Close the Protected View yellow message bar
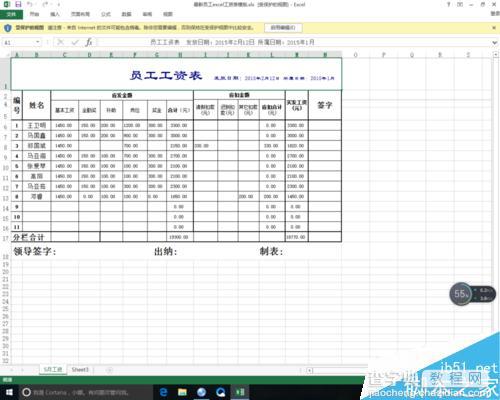This screenshot has height=400, width=500. [494, 28]
